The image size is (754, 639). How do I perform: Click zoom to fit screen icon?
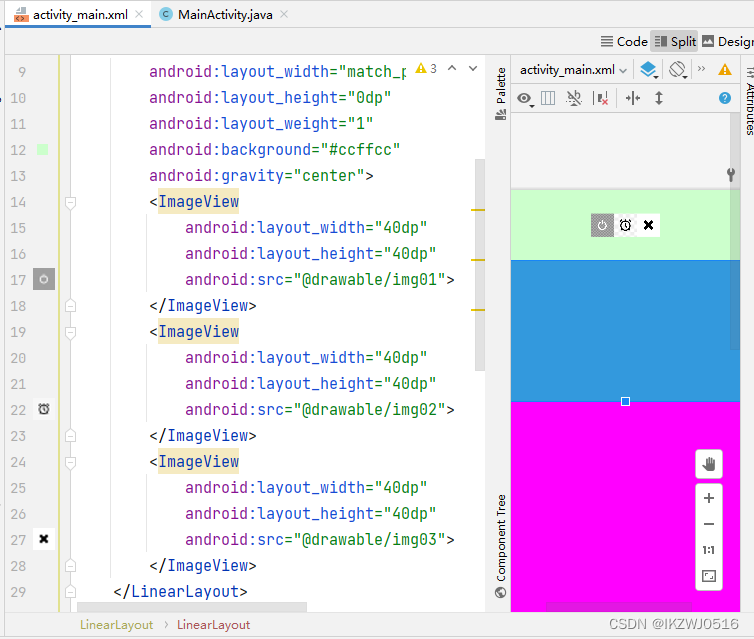coord(709,576)
